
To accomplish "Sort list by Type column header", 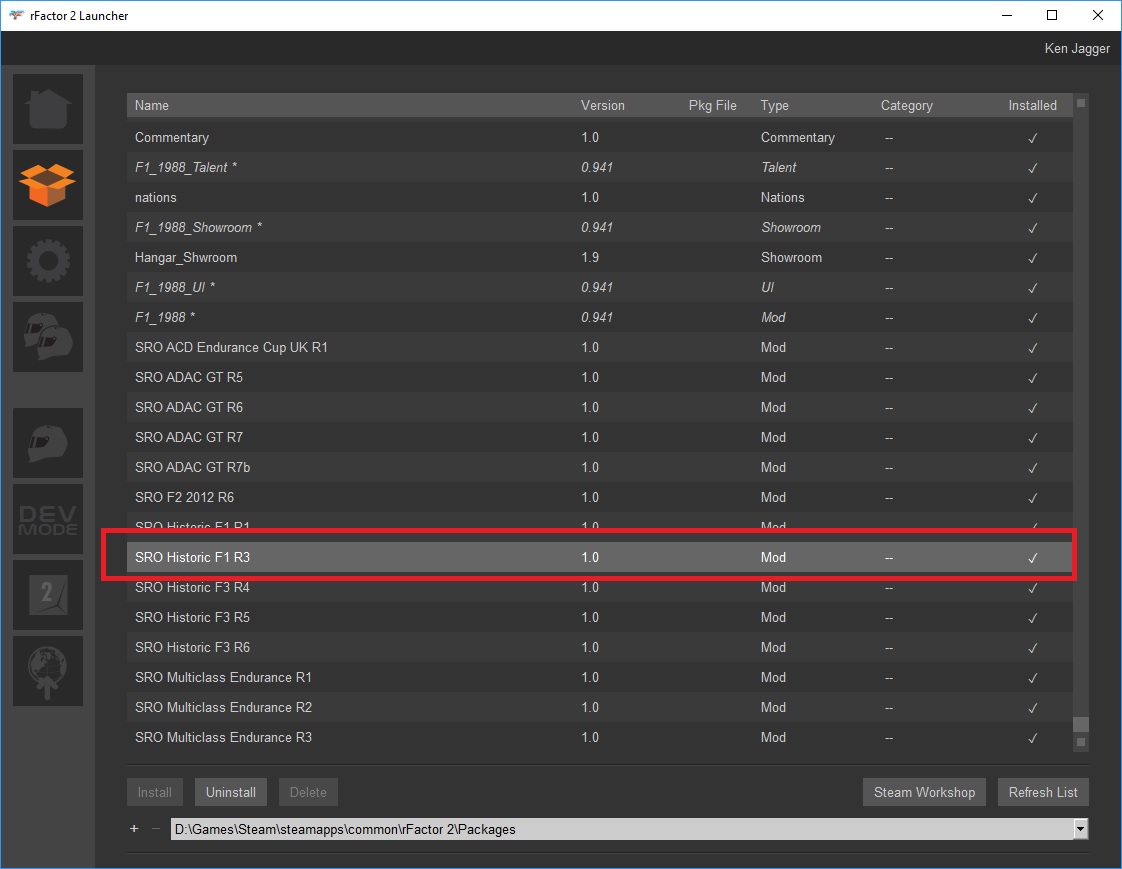I will 774,105.
